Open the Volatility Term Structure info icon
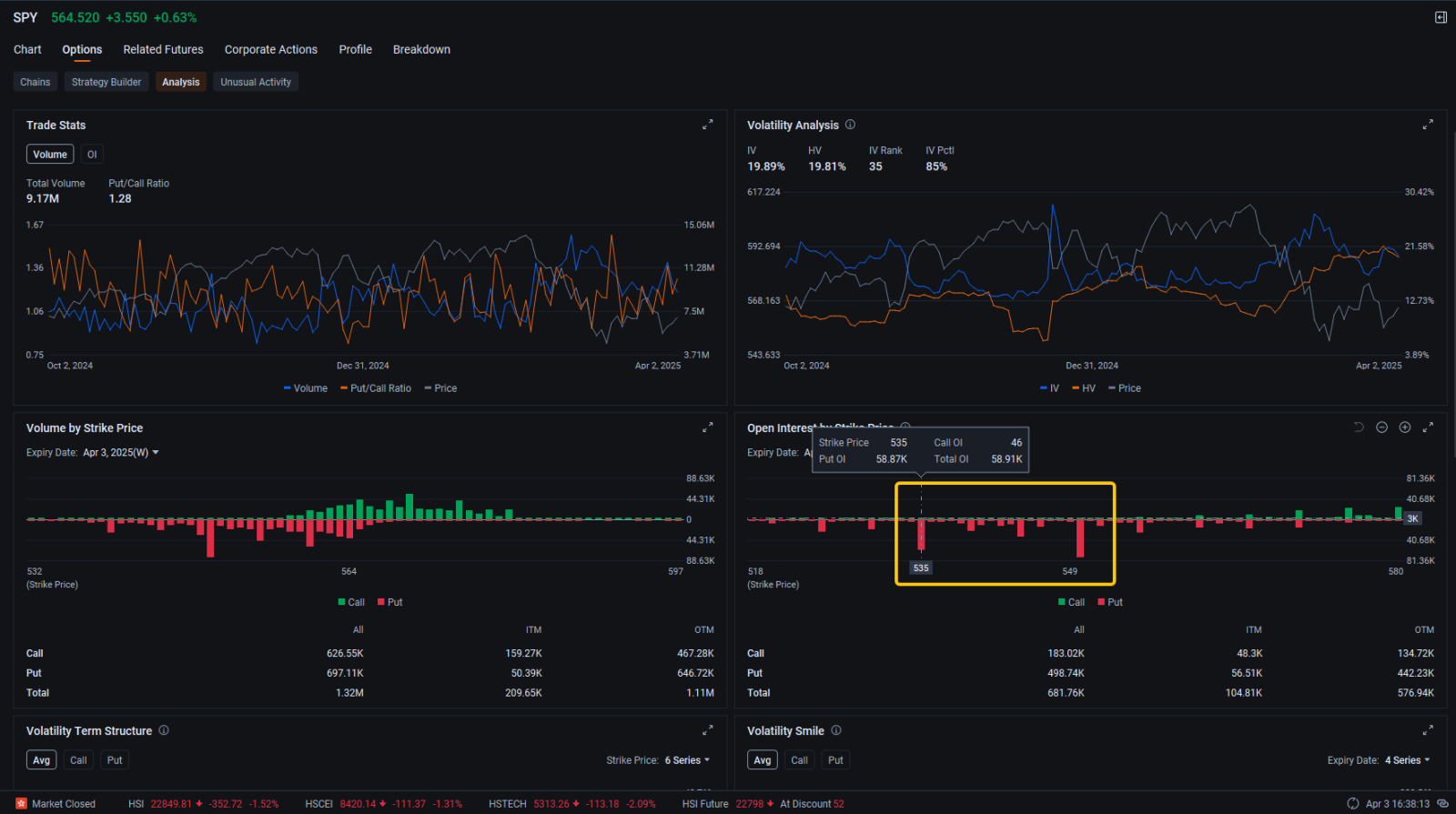Viewport: 1456px width, 814px height. (x=164, y=730)
